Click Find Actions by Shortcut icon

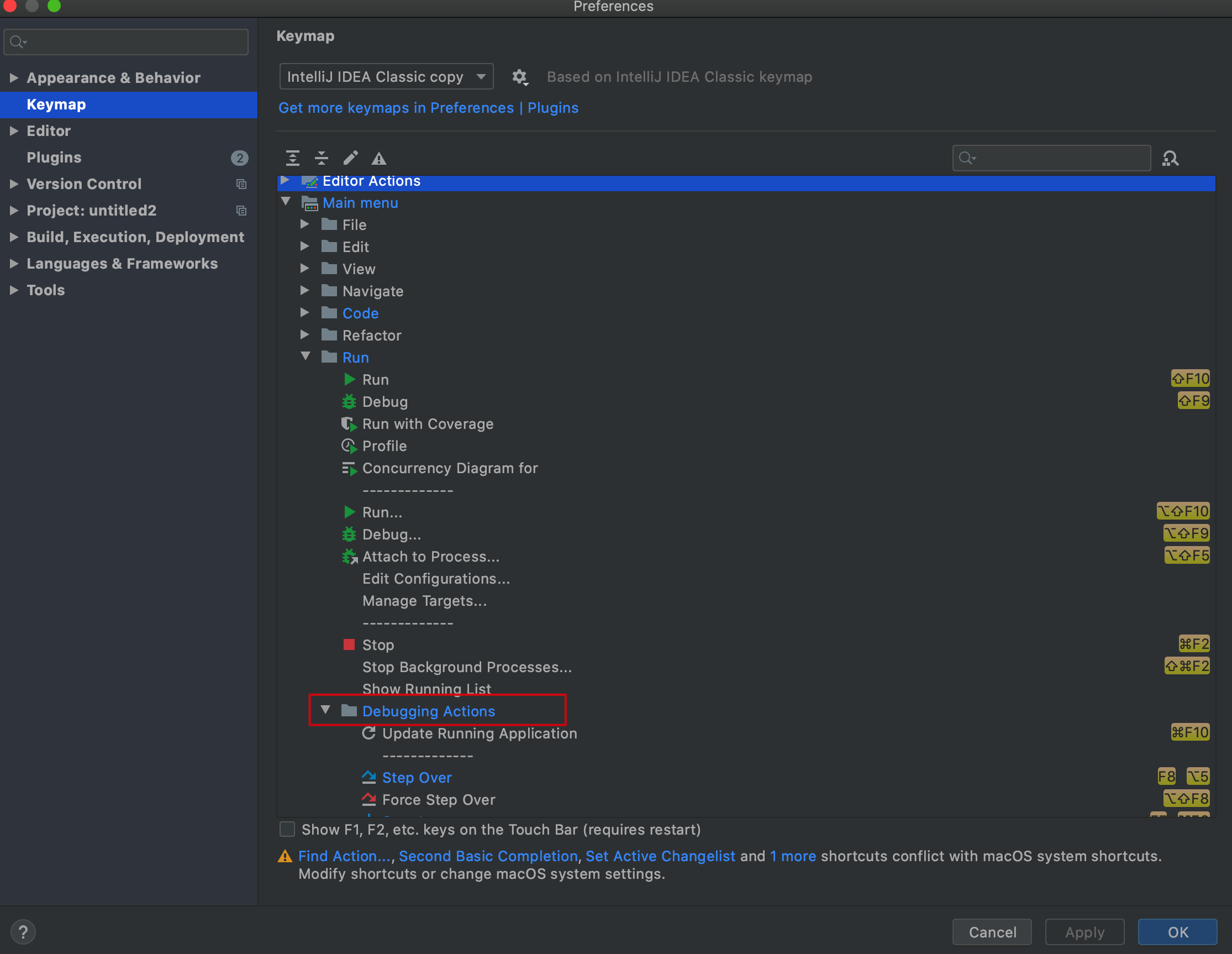(1171, 159)
